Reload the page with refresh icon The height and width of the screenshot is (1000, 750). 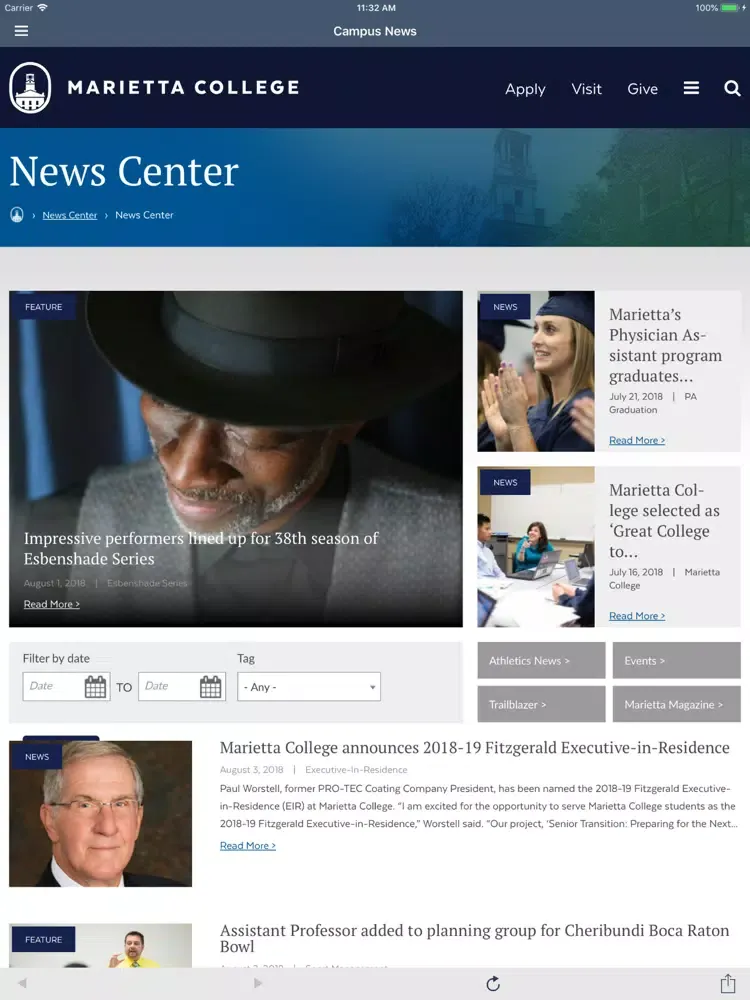[x=493, y=983]
